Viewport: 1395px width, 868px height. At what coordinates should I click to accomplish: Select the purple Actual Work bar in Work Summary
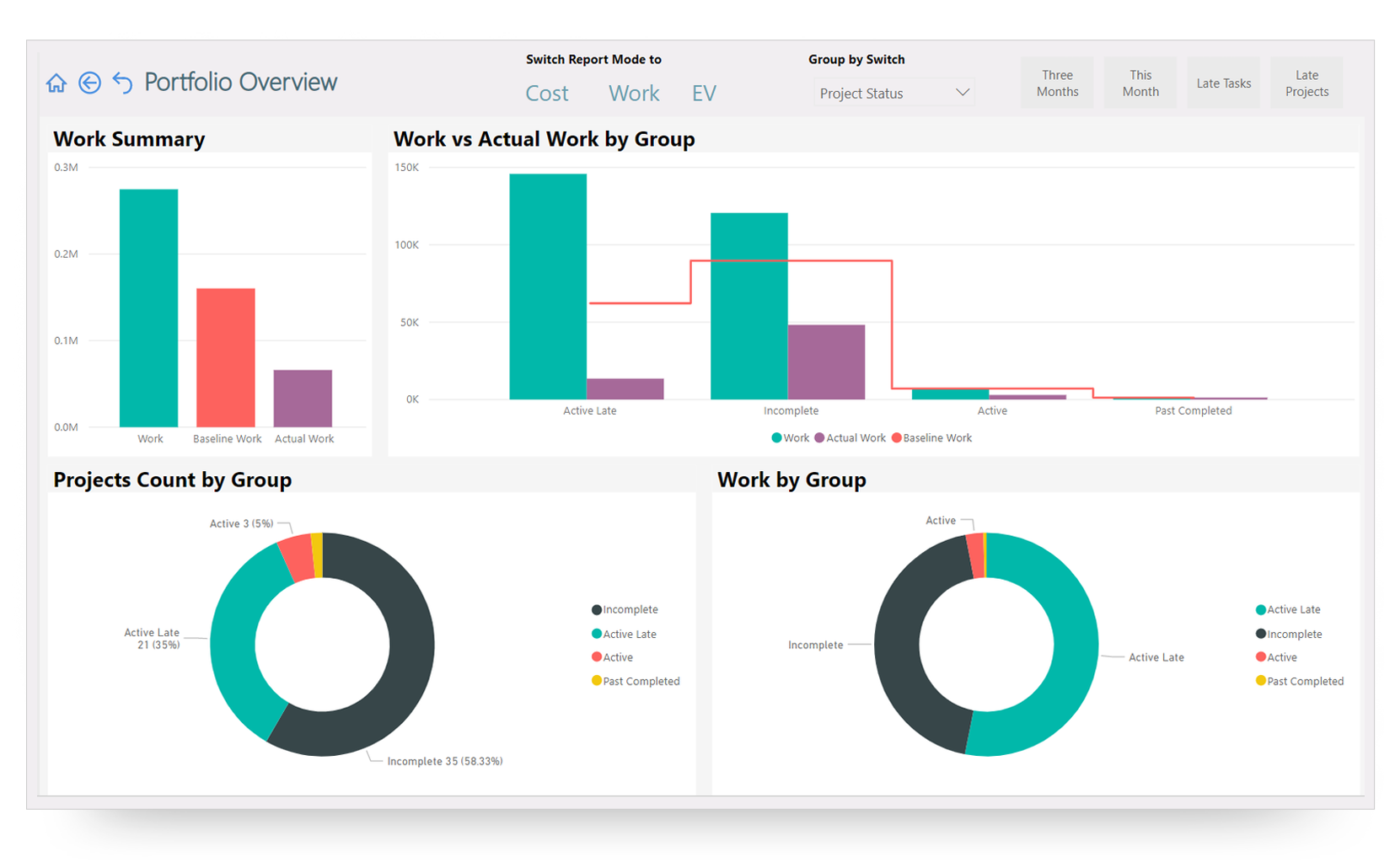(x=303, y=398)
